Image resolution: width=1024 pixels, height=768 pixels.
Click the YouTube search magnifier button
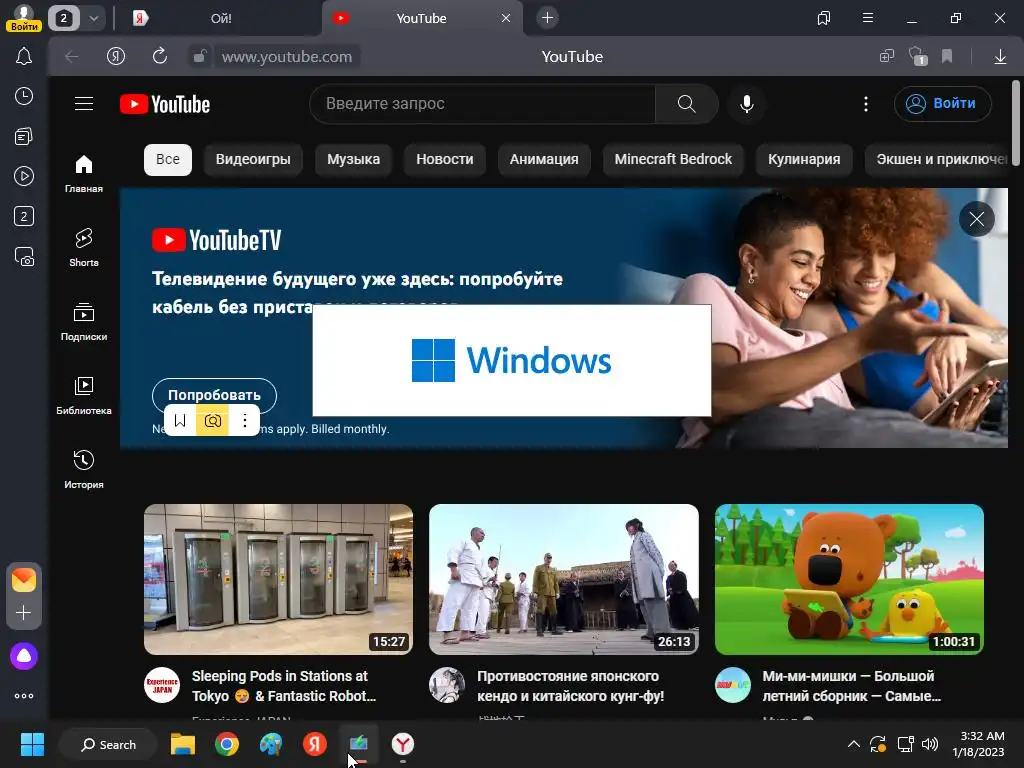[686, 103]
